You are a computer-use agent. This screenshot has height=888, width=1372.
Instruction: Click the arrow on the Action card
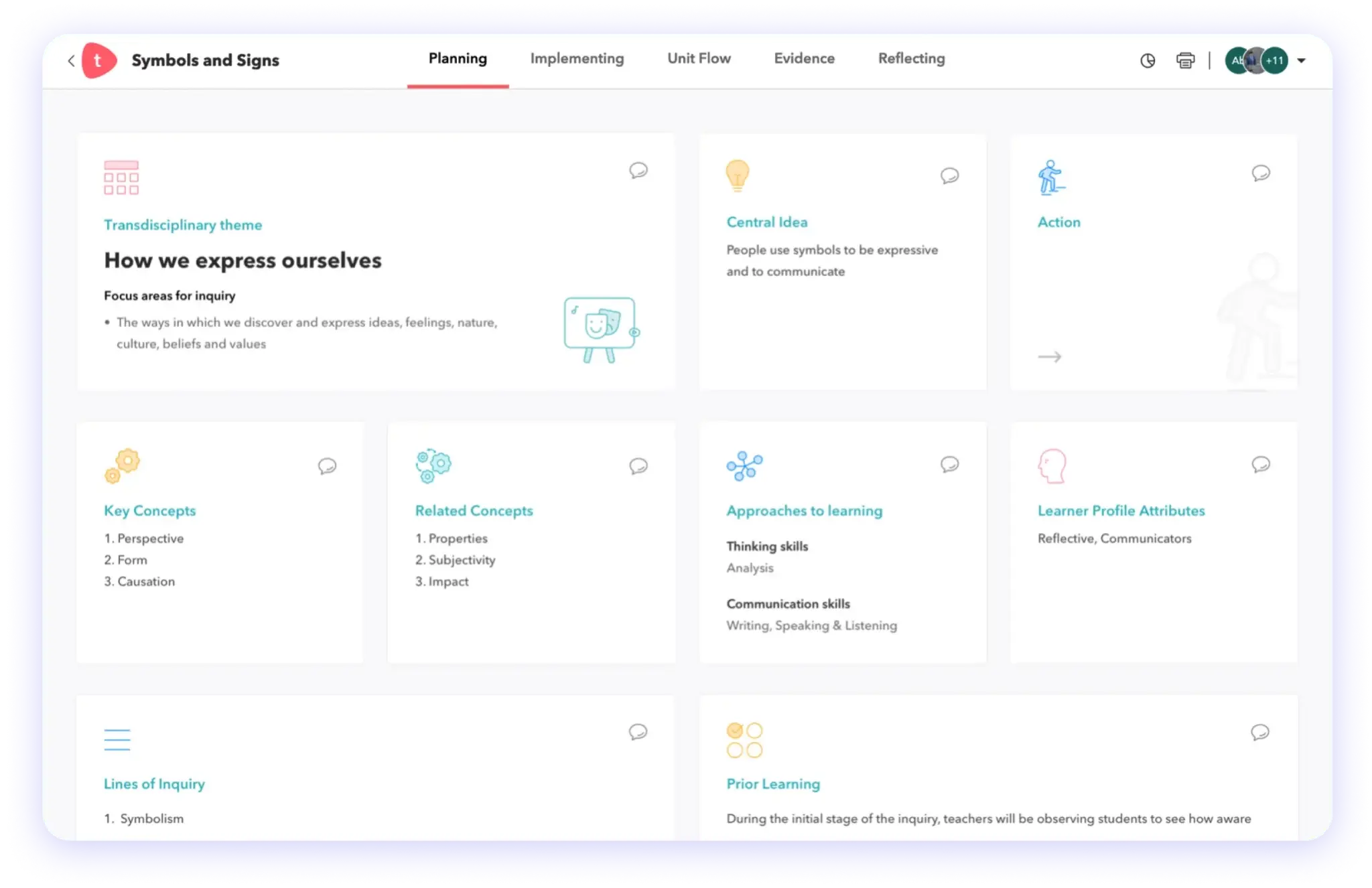click(x=1050, y=357)
